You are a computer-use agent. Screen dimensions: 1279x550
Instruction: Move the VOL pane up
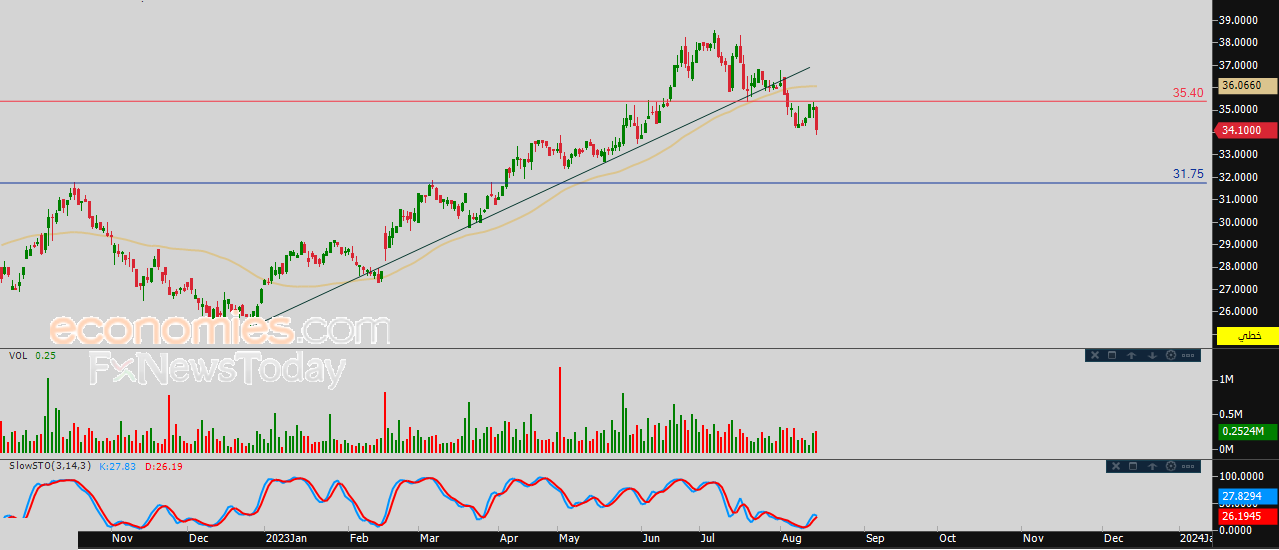[1131, 355]
